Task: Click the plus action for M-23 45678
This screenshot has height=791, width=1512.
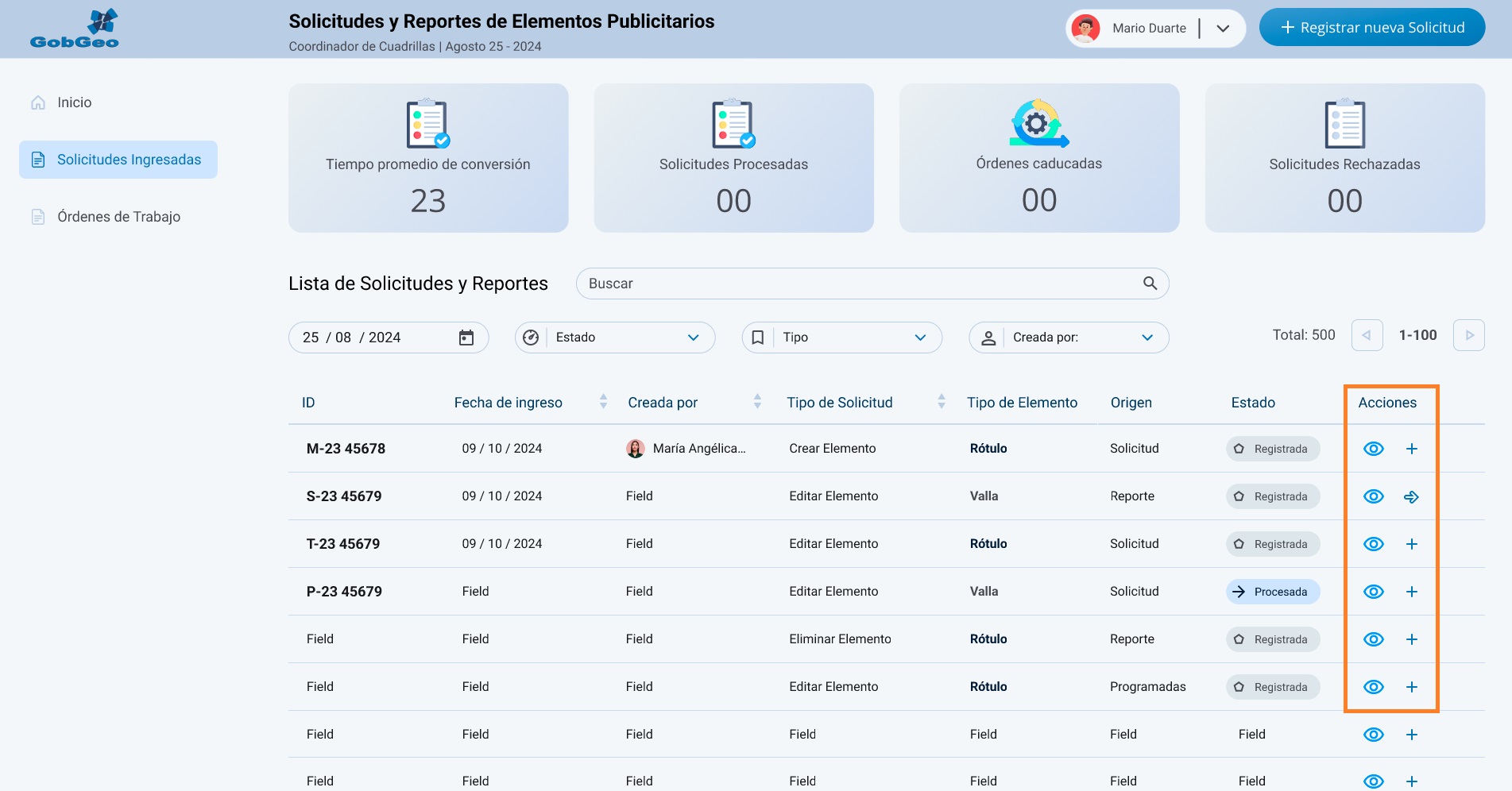Action: click(x=1411, y=449)
